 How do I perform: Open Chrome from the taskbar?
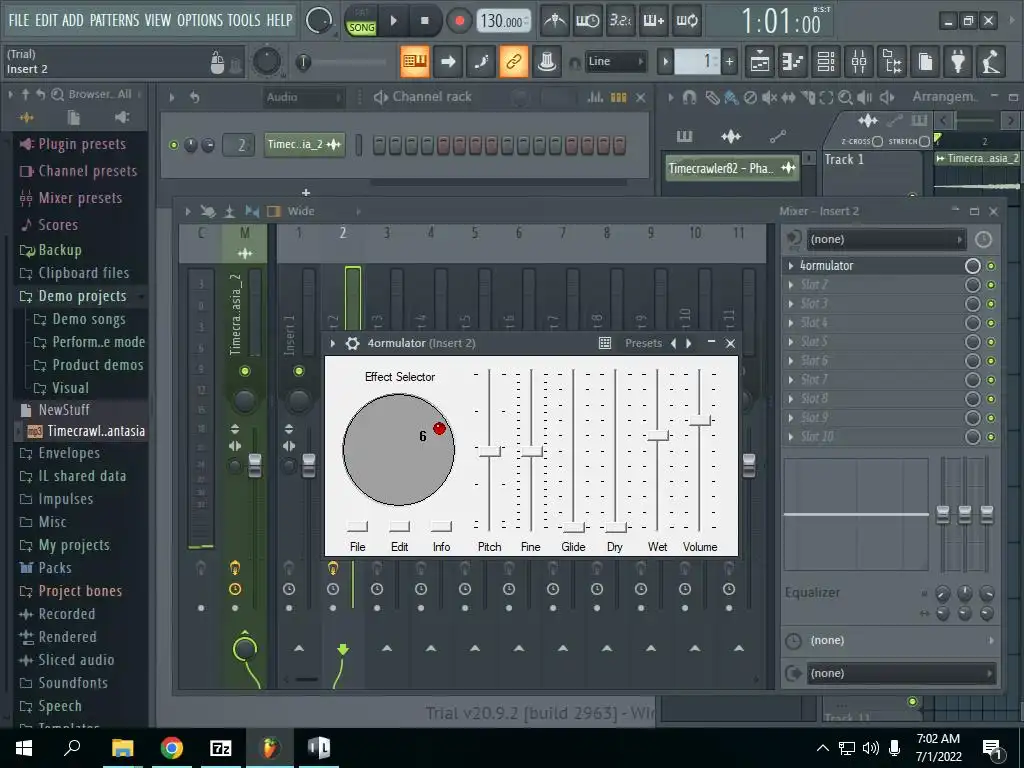click(172, 748)
